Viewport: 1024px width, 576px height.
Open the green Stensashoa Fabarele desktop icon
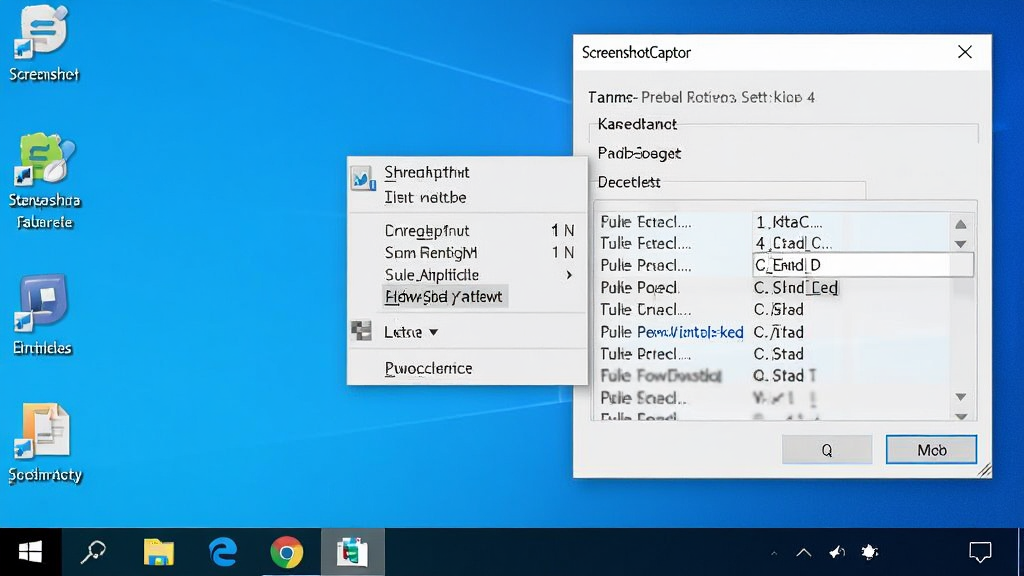click(x=44, y=158)
